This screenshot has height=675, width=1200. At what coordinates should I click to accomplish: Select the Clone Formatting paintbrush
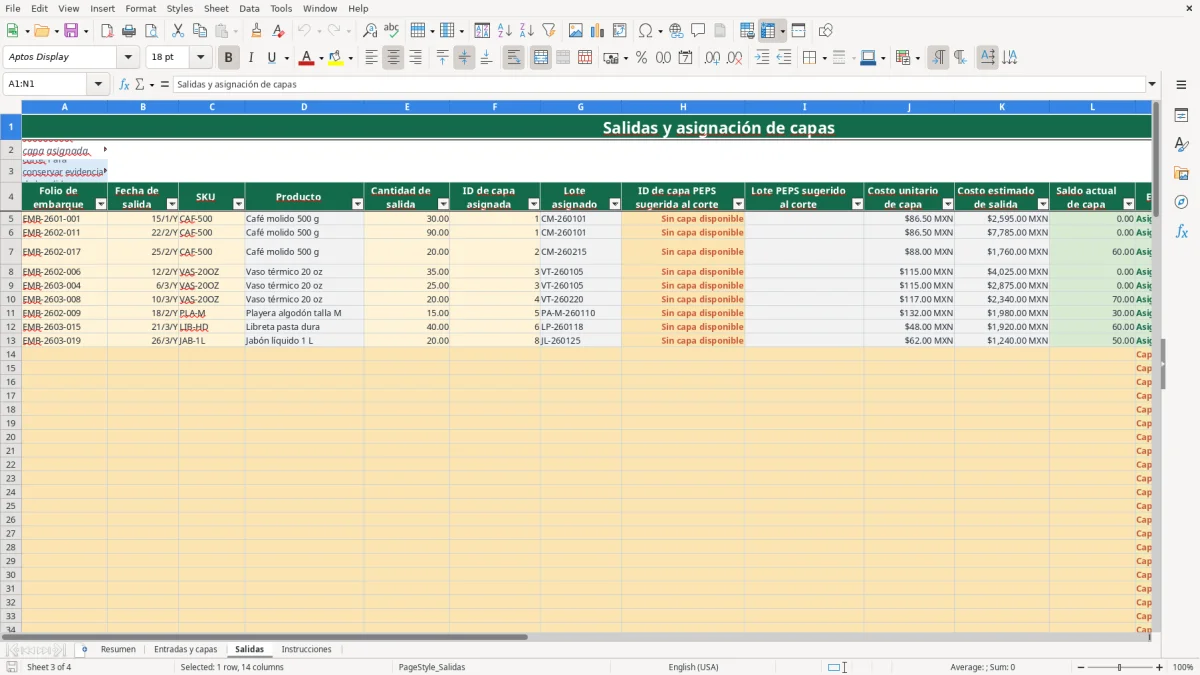[x=257, y=31]
